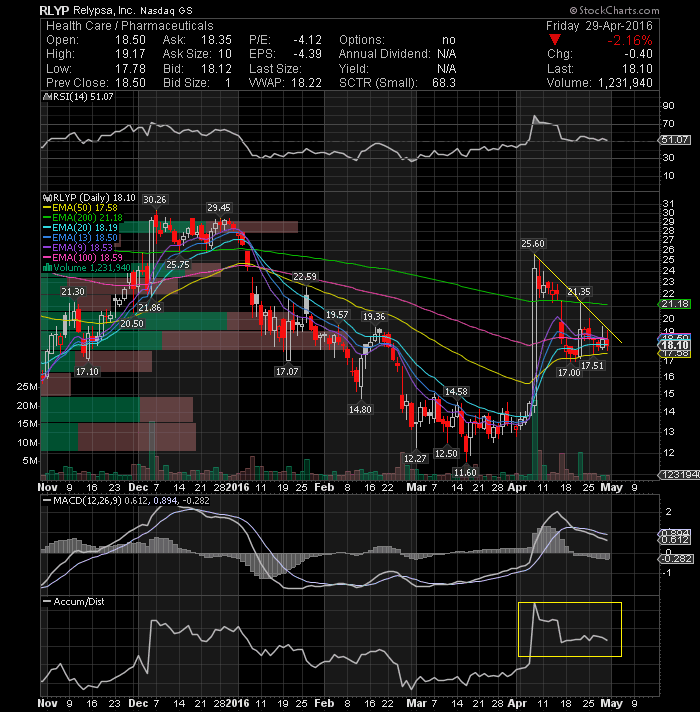This screenshot has width=700, height=712.
Task: Click the 2016 label on the middle date axis
Action: 237,487
